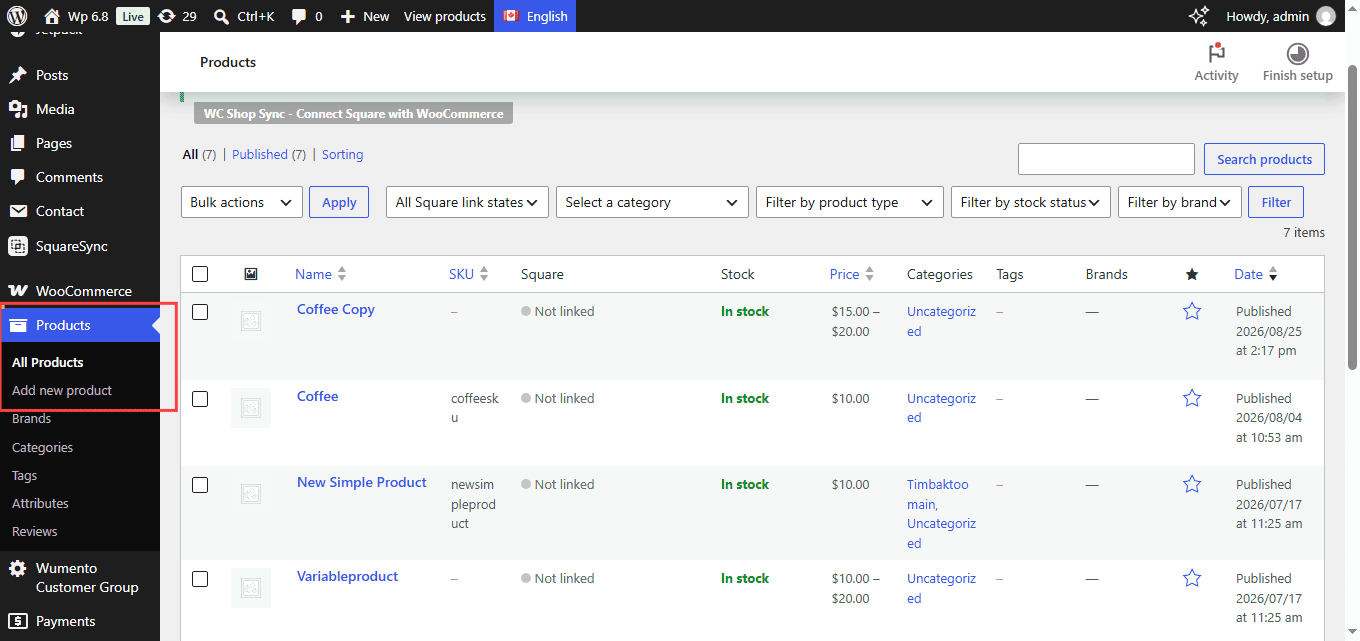
Task: Toggle the featured star for New Simple Product
Action: click(1192, 484)
